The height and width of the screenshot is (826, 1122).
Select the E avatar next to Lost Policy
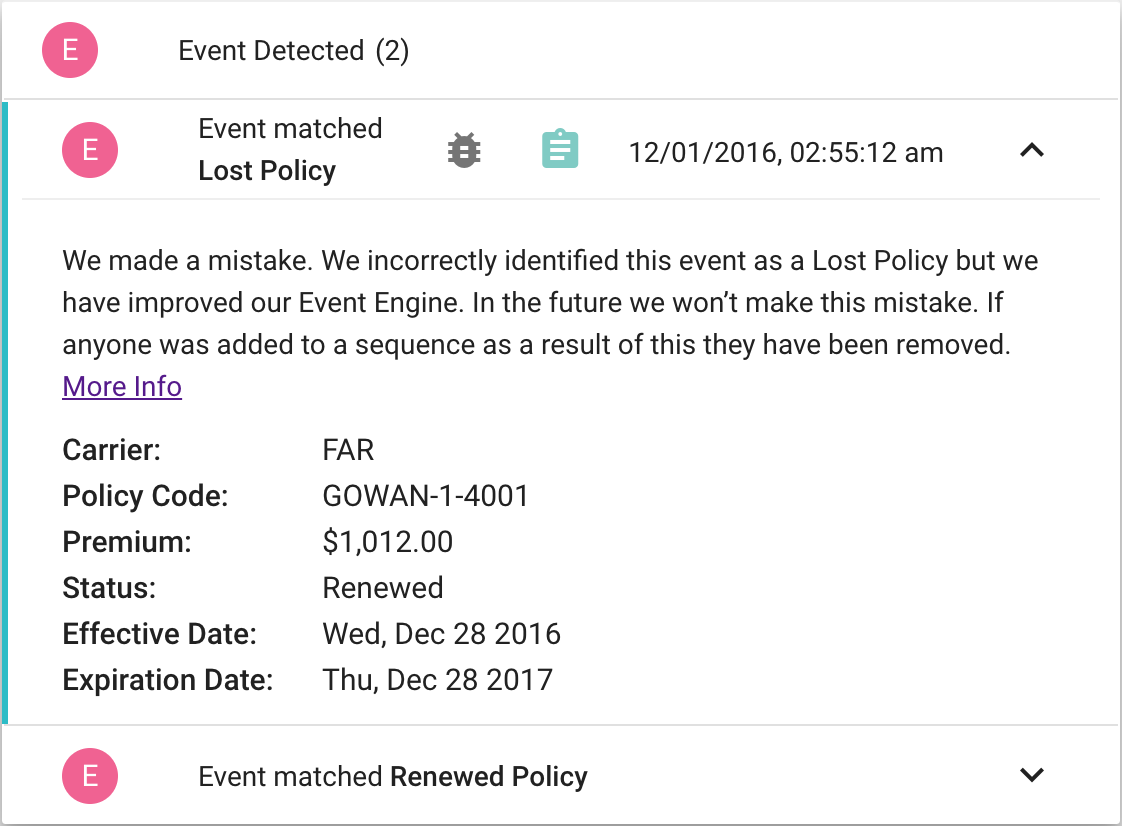90,150
